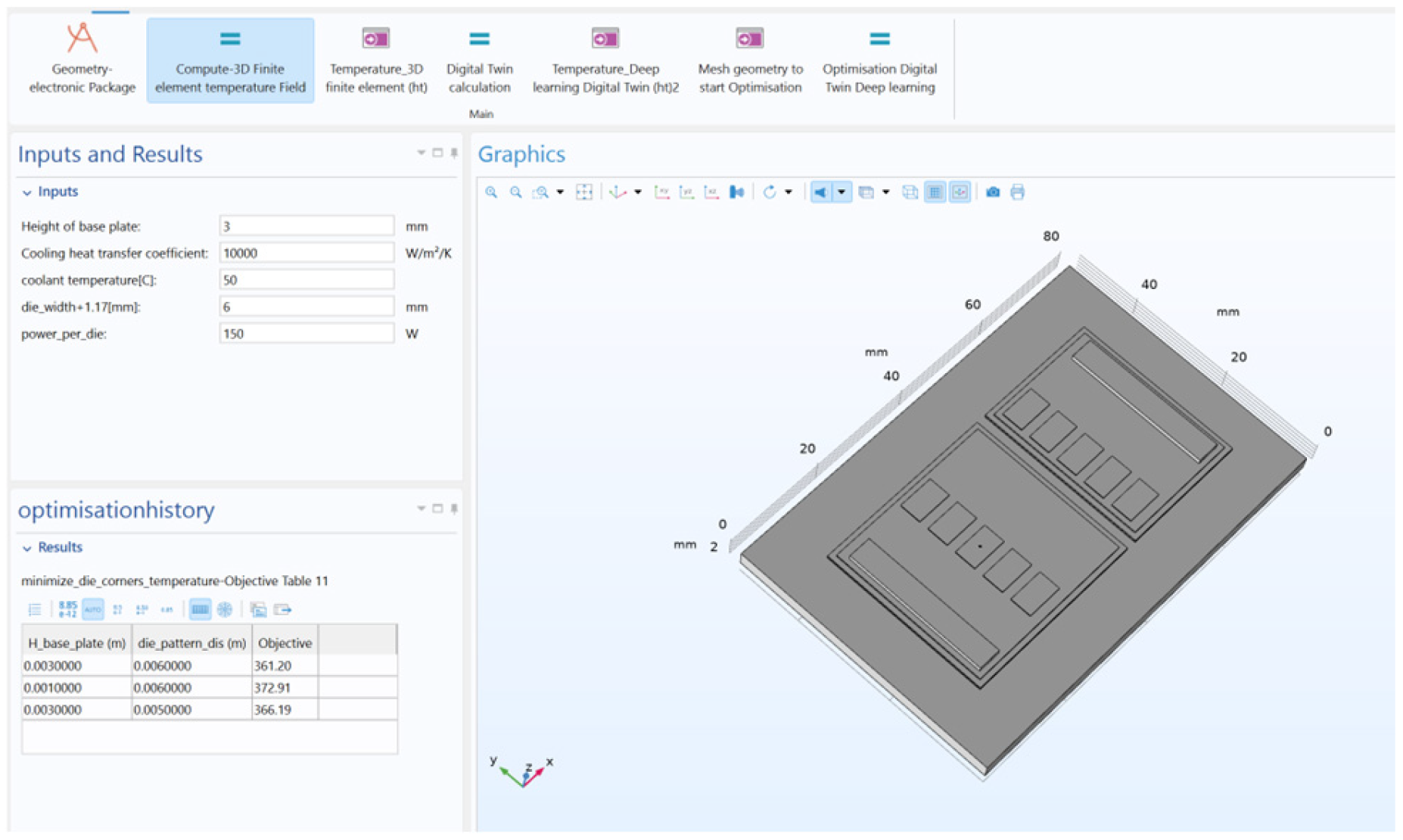Click the snowflake freeze icon in table toolbar
The image size is (1403, 840).
point(225,609)
